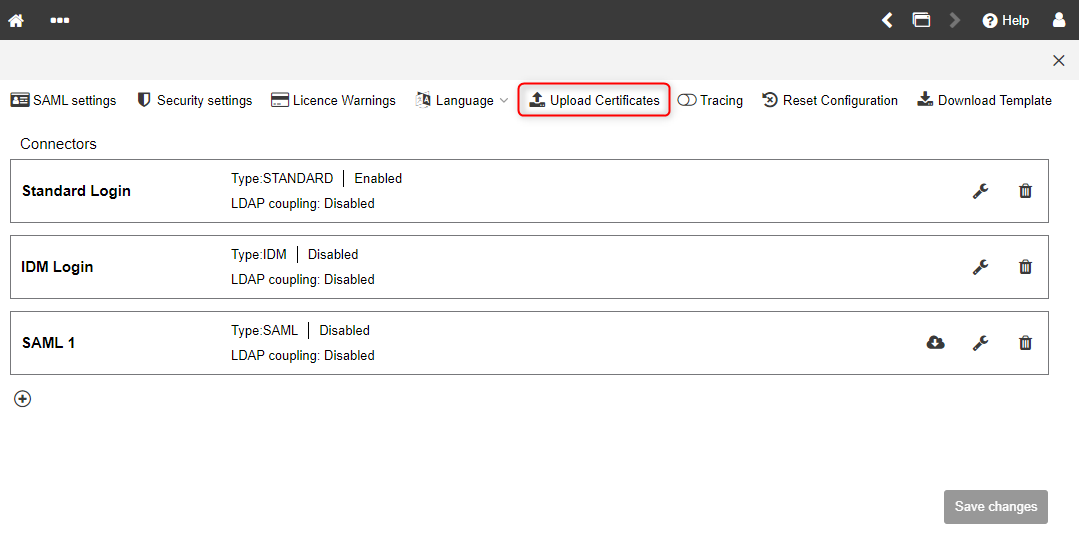The height and width of the screenshot is (560, 1079).
Task: Toggle the Tracing switch
Action: [687, 100]
